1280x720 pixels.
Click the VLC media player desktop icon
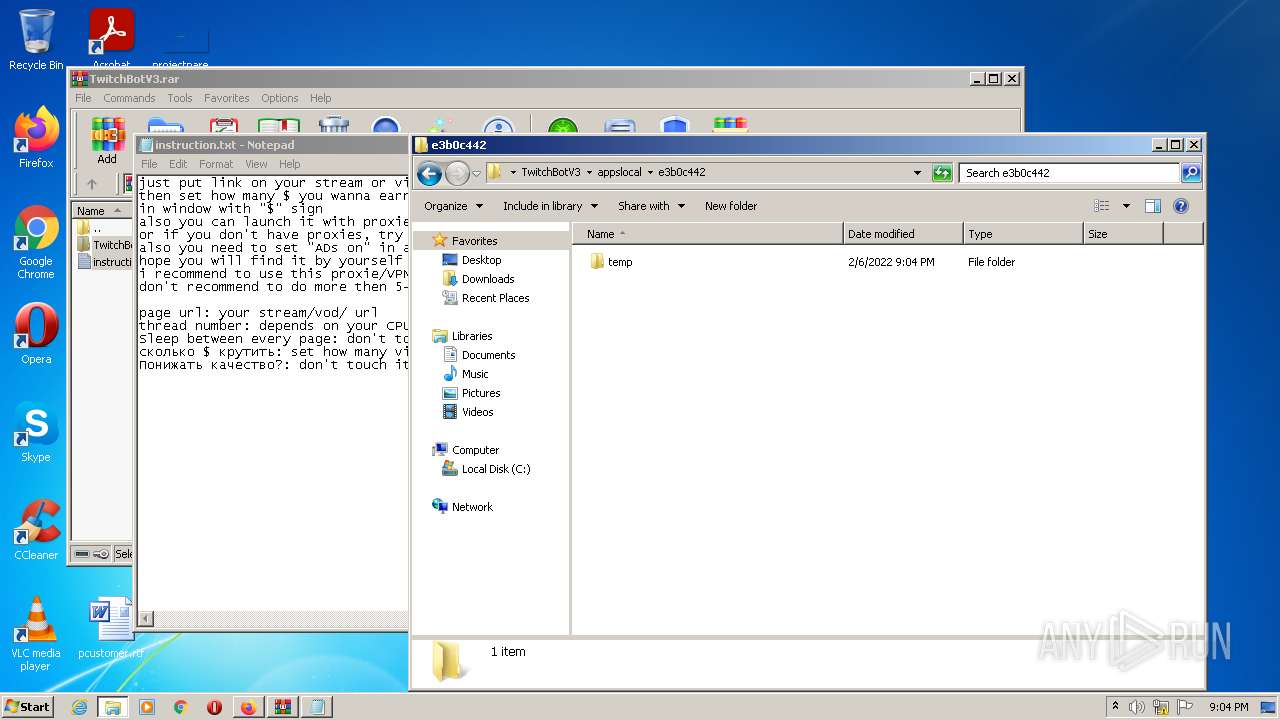(x=36, y=634)
